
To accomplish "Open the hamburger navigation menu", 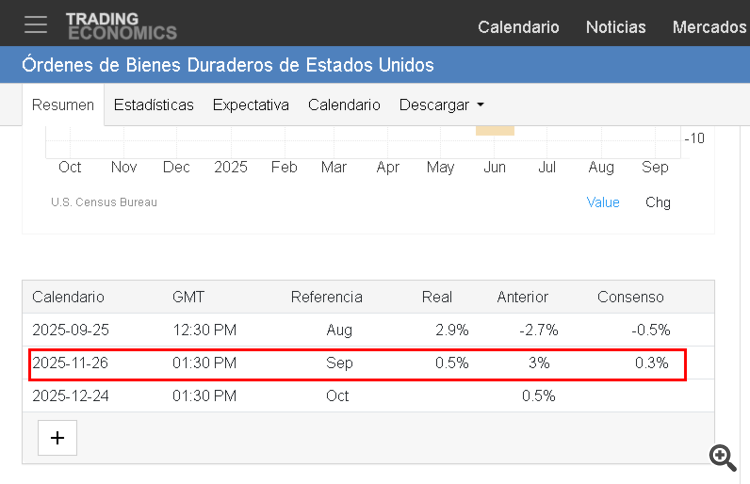I will point(36,25).
